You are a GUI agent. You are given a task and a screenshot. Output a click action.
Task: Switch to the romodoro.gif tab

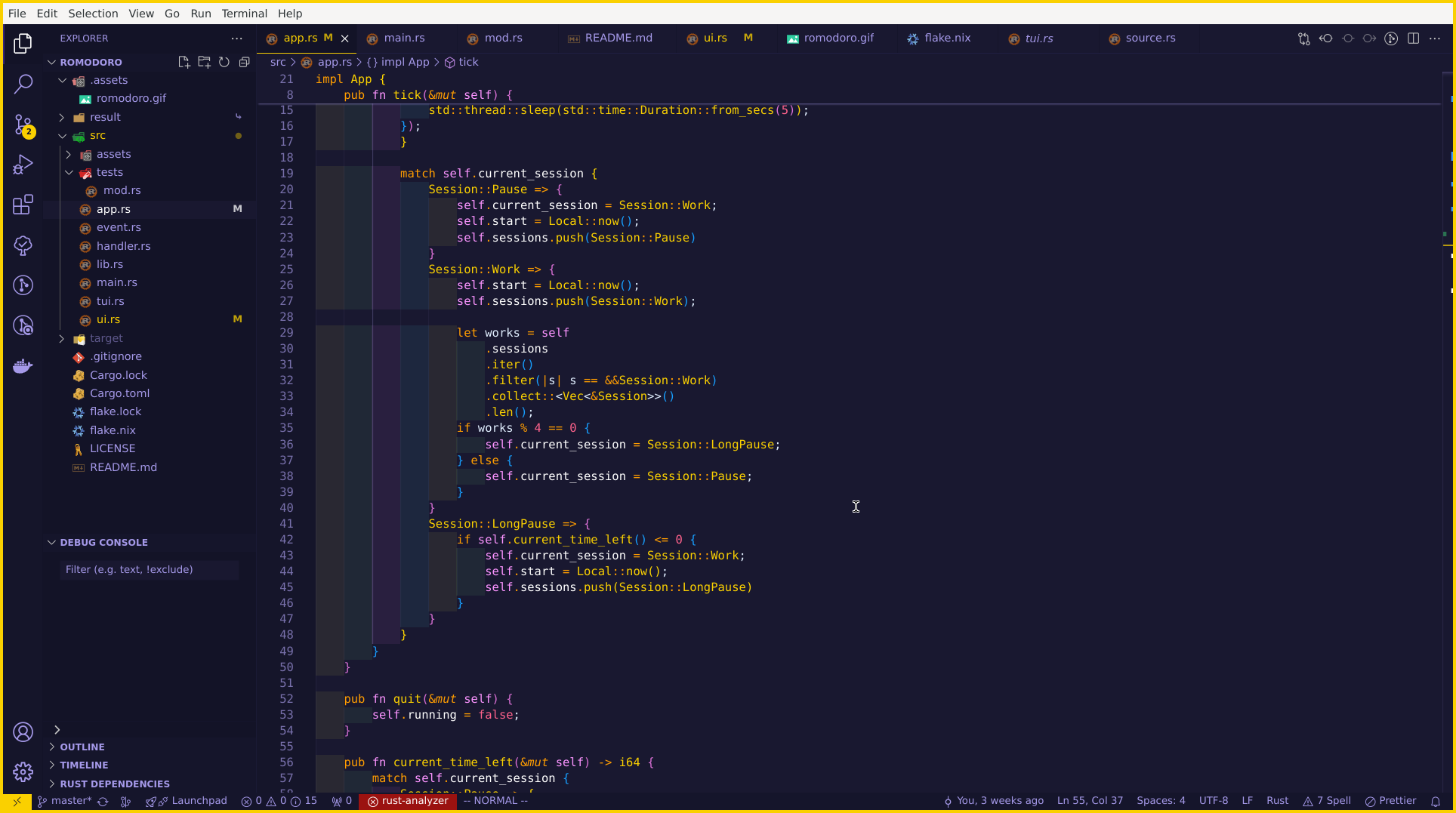[x=838, y=38]
